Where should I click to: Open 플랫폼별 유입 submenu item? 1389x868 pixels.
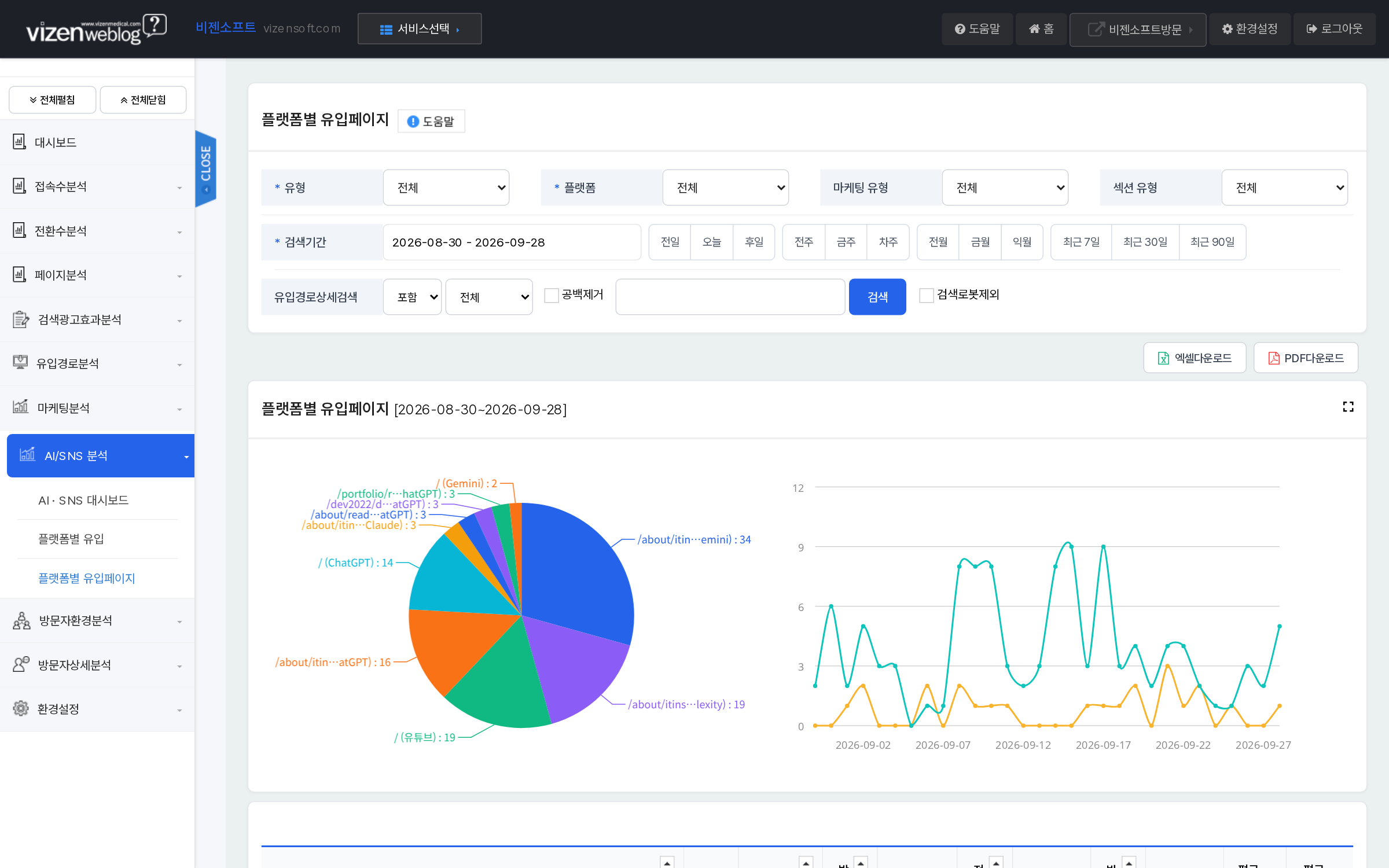(x=71, y=539)
